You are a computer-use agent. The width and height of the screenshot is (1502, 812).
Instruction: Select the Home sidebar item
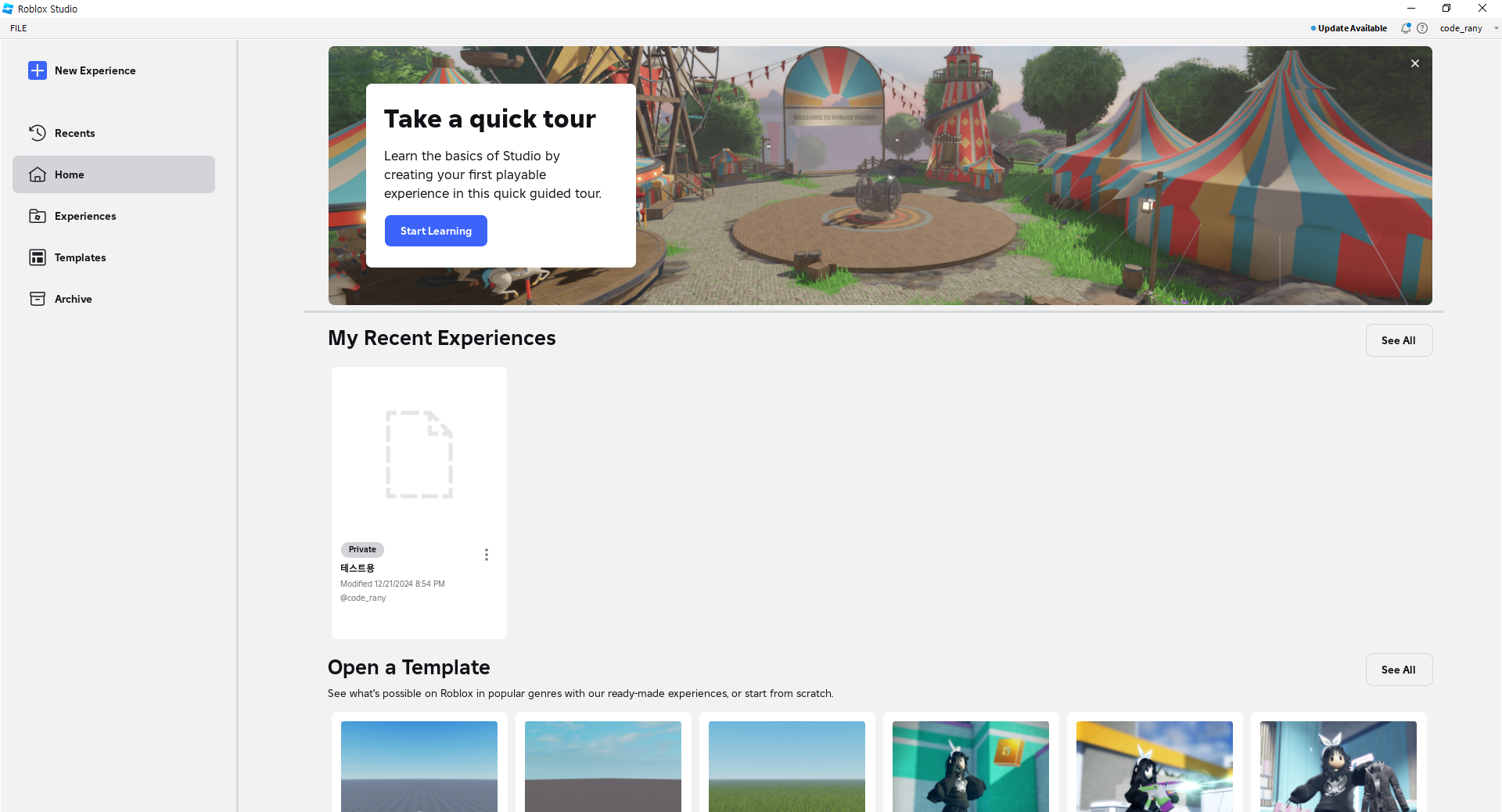pos(113,174)
